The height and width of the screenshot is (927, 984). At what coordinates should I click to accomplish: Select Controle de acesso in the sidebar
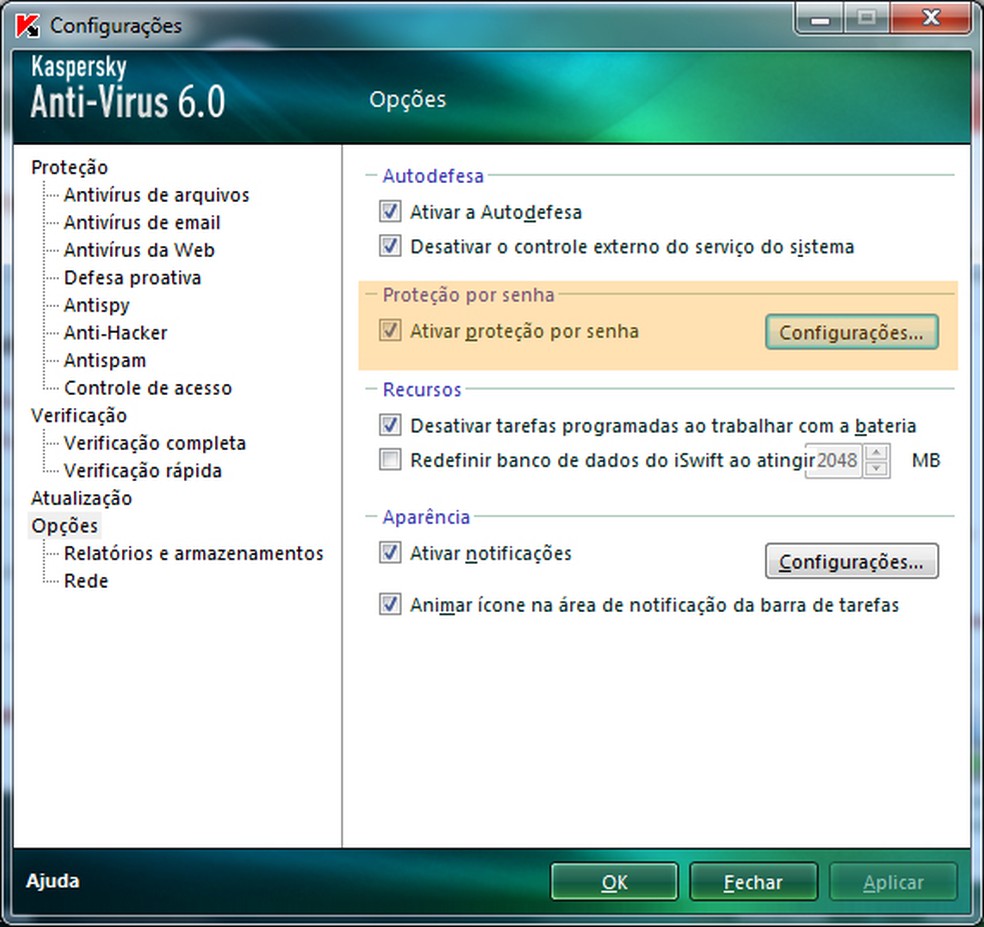click(147, 387)
